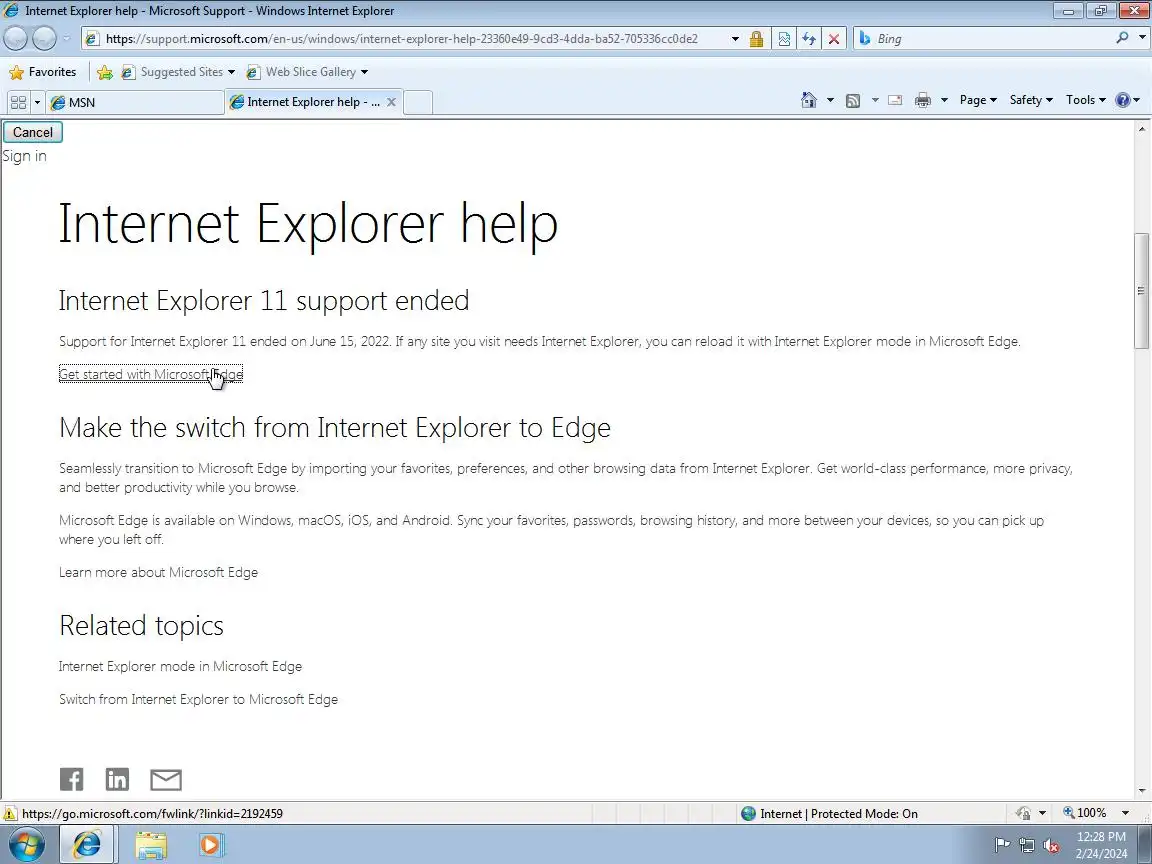The image size is (1152, 864).
Task: Open Learn more about Microsoft Edge link
Action: click(x=158, y=572)
